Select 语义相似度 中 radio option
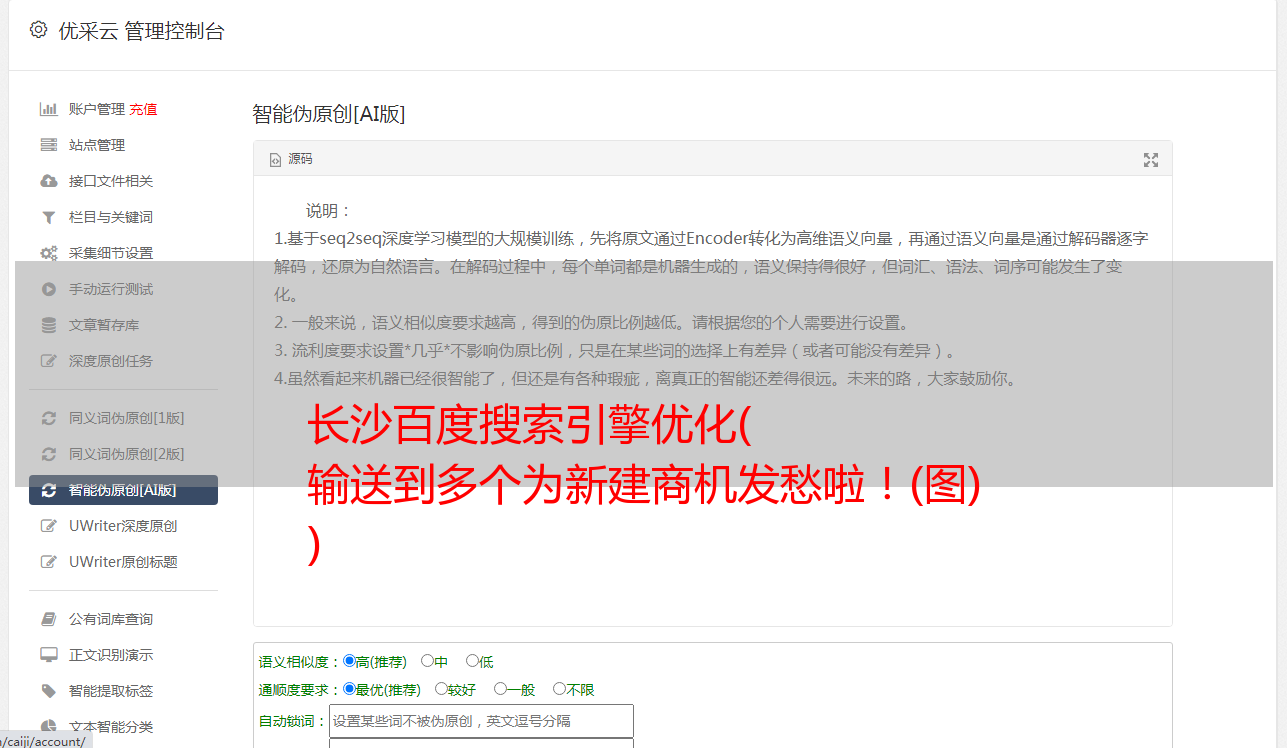This screenshot has width=1287, height=748. click(427, 661)
